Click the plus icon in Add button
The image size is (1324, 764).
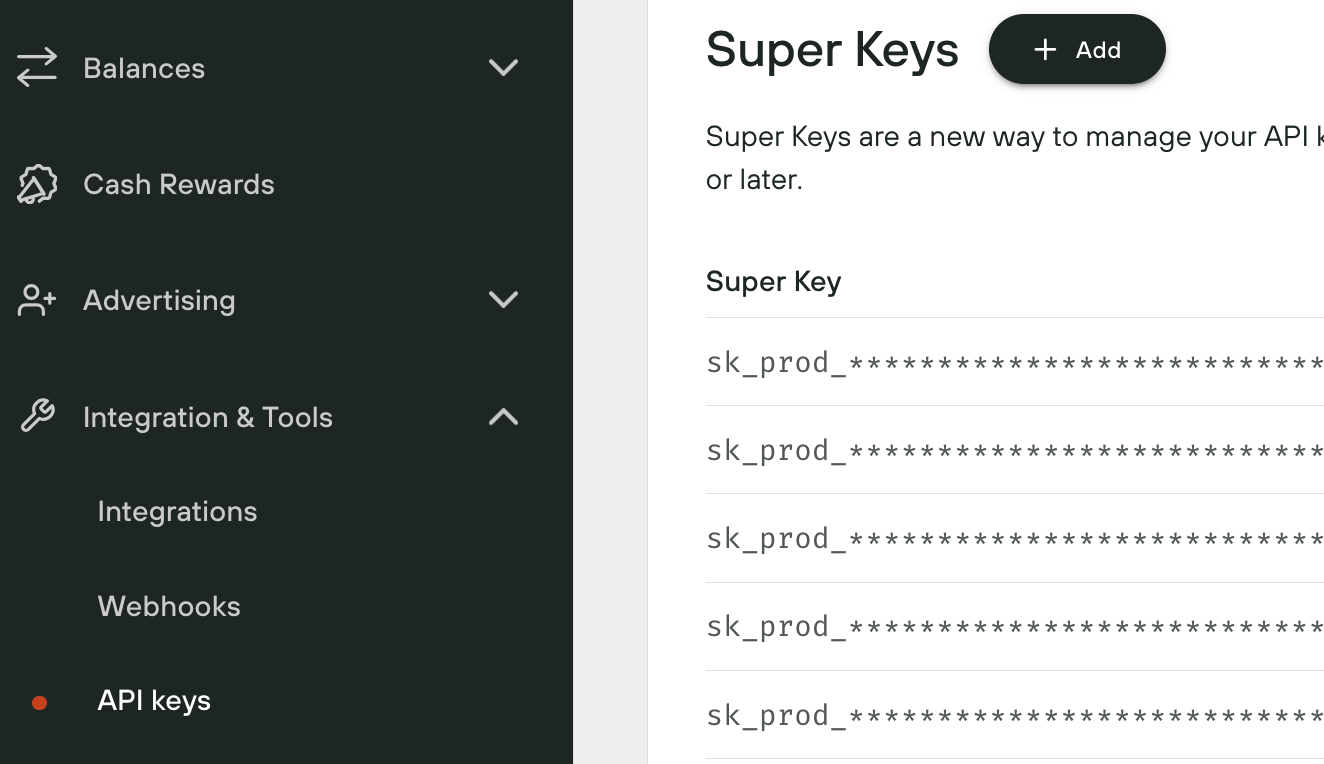(x=1045, y=50)
